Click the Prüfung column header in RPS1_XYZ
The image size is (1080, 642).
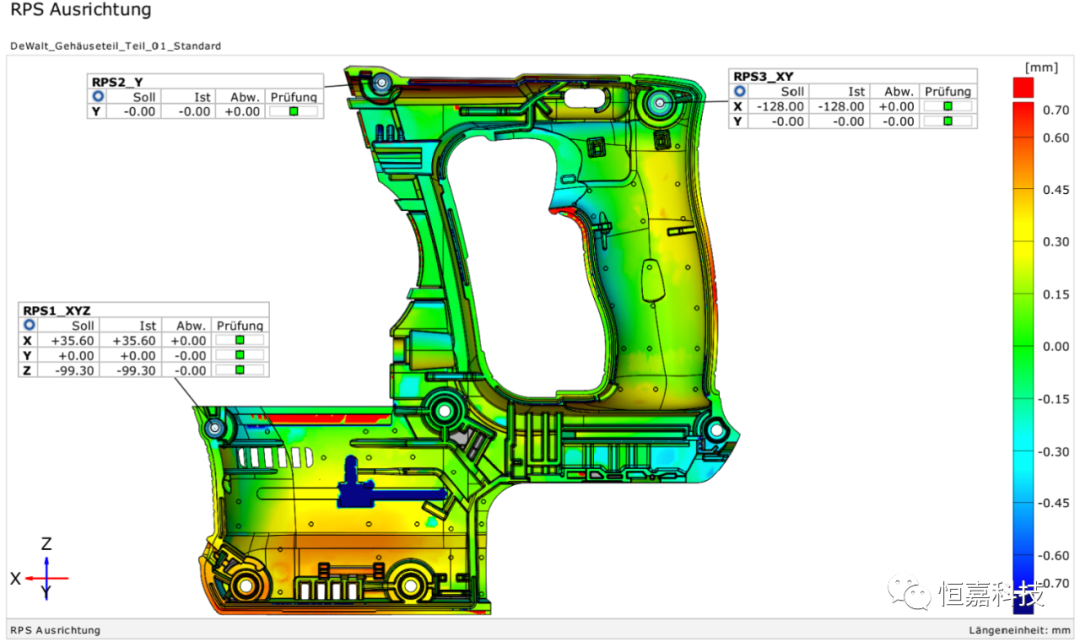click(x=240, y=326)
